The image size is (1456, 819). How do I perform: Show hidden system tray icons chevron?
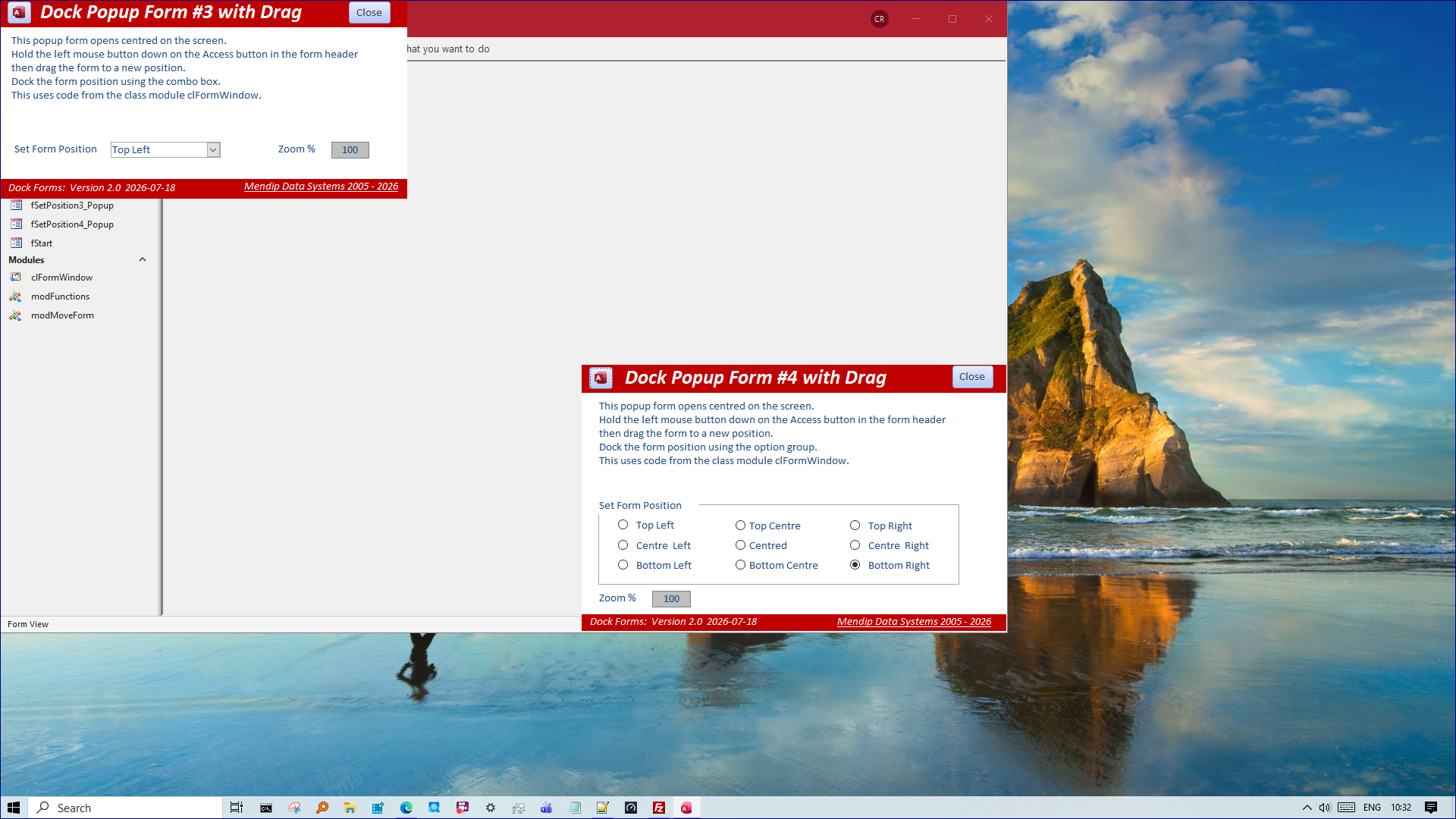[x=1307, y=808]
